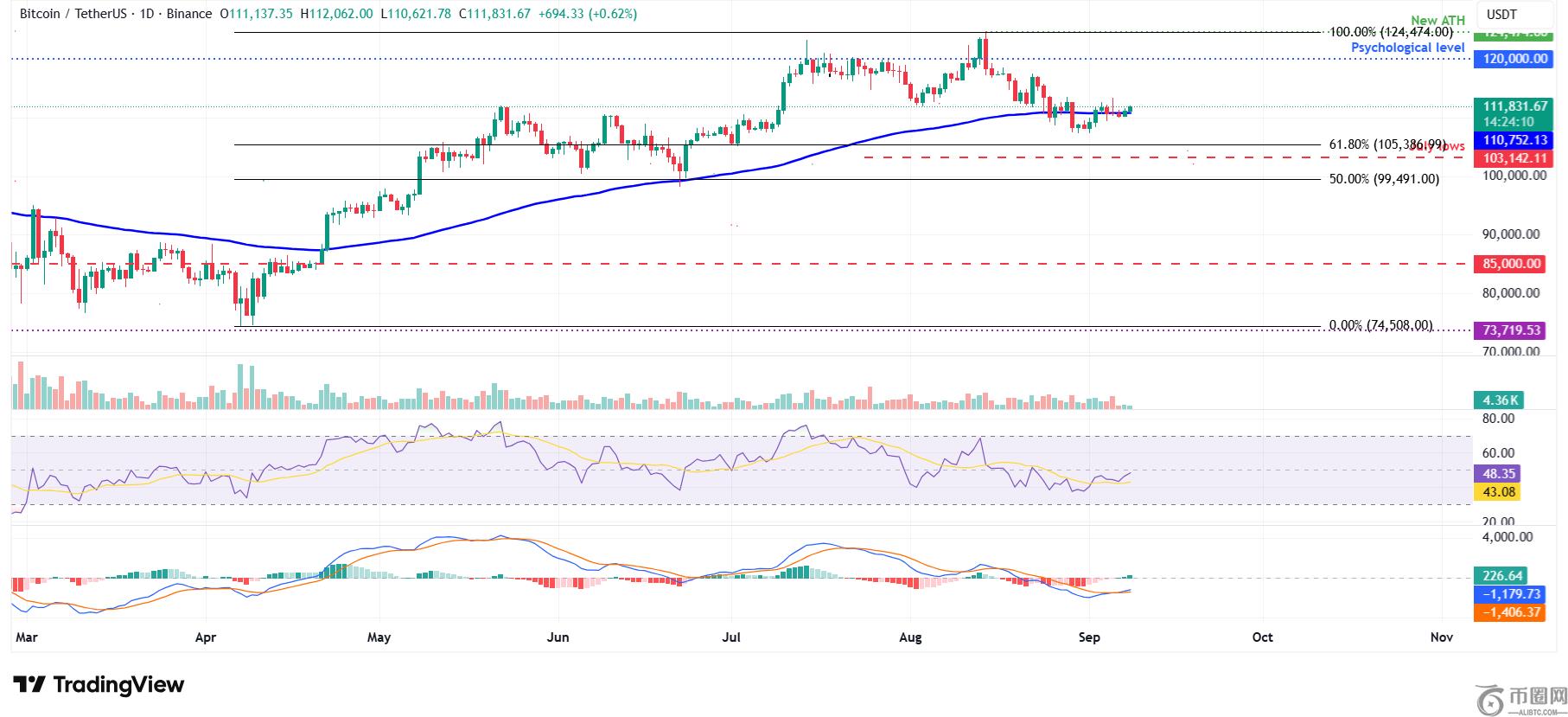Image resolution: width=1568 pixels, height=717 pixels.
Task: Select the Psychological level annotation text
Action: [1407, 48]
